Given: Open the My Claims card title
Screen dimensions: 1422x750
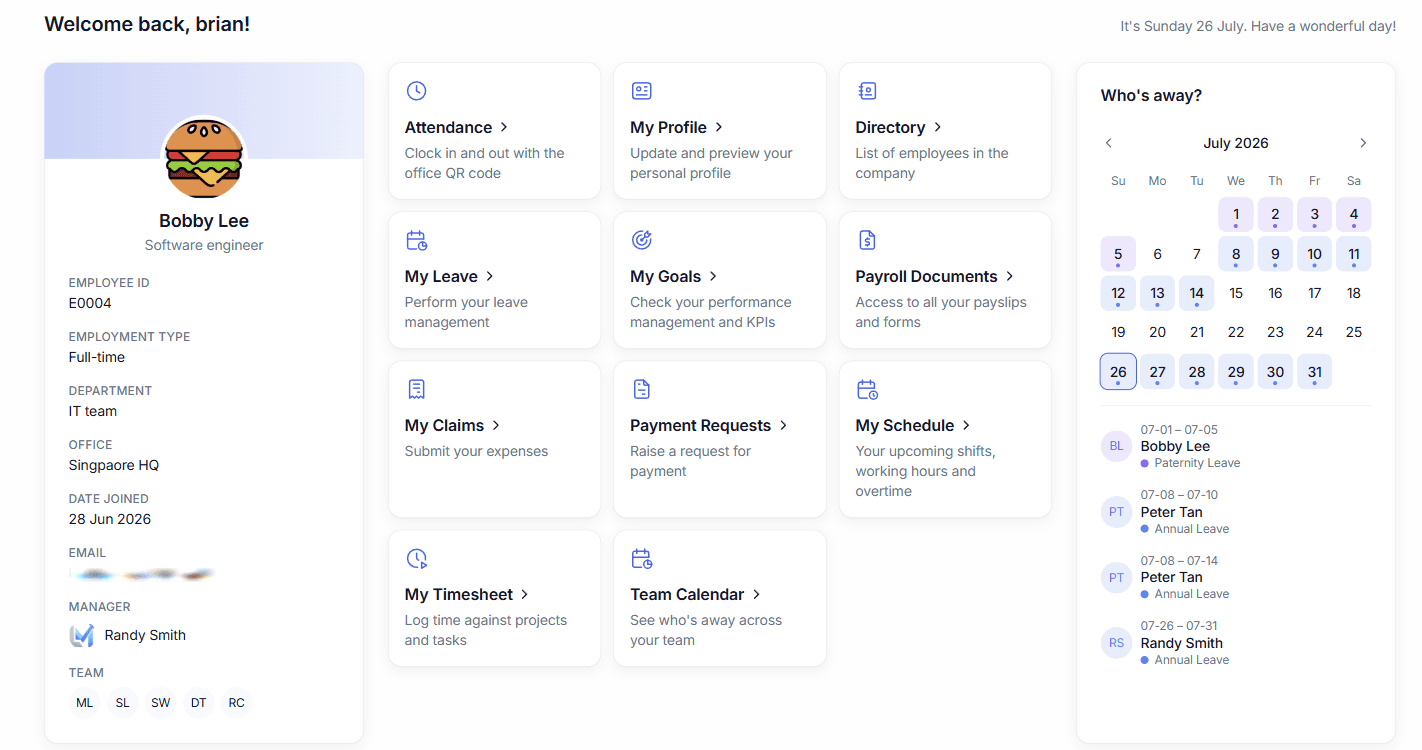Looking at the screenshot, I should (444, 425).
